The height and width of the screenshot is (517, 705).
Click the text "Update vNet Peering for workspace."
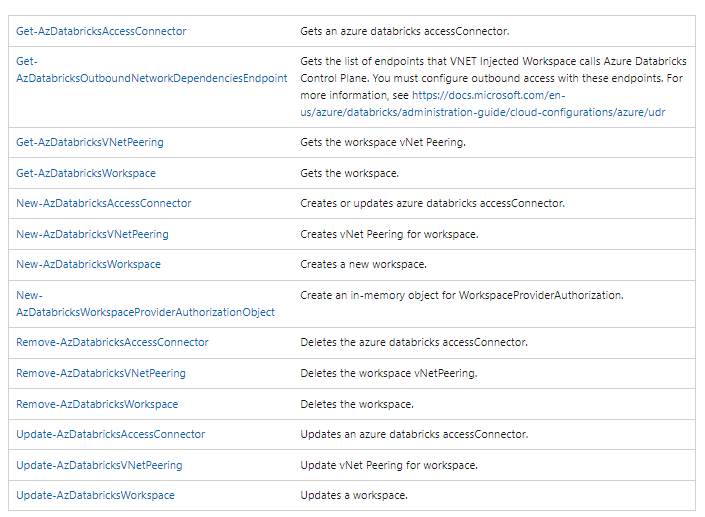389,465
